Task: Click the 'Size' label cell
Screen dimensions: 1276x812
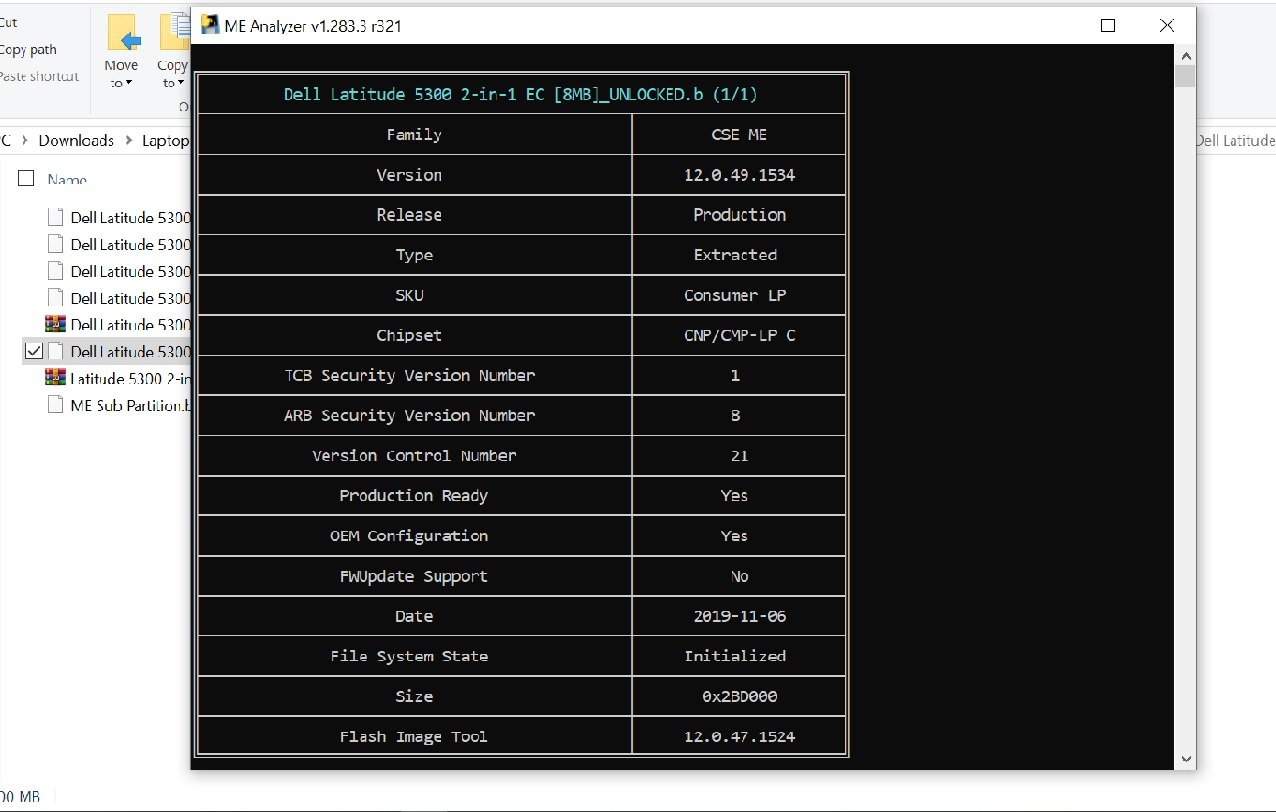Action: [414, 696]
